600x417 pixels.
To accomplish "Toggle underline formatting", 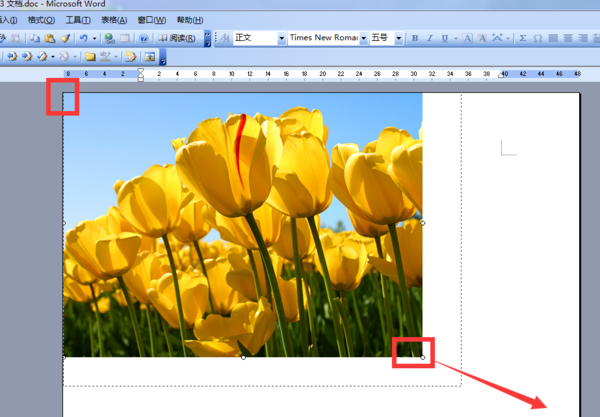I will (x=445, y=38).
